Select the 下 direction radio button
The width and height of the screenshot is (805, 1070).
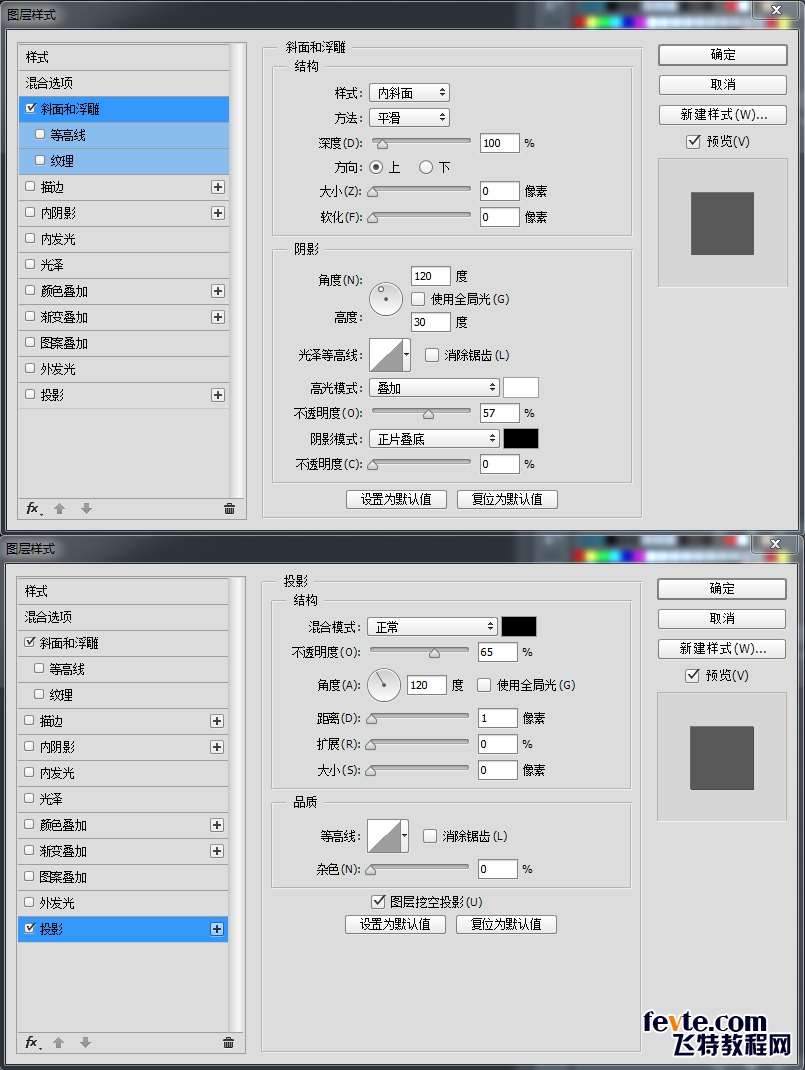(x=426, y=167)
